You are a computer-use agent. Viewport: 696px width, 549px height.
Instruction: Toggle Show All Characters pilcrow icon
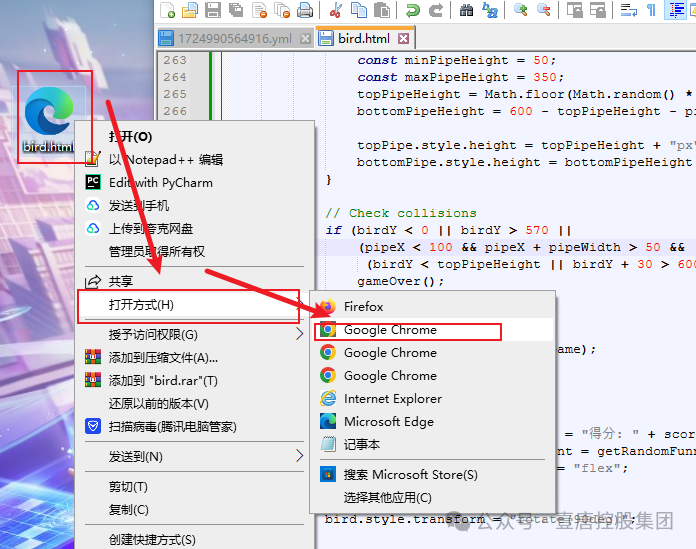tap(651, 9)
